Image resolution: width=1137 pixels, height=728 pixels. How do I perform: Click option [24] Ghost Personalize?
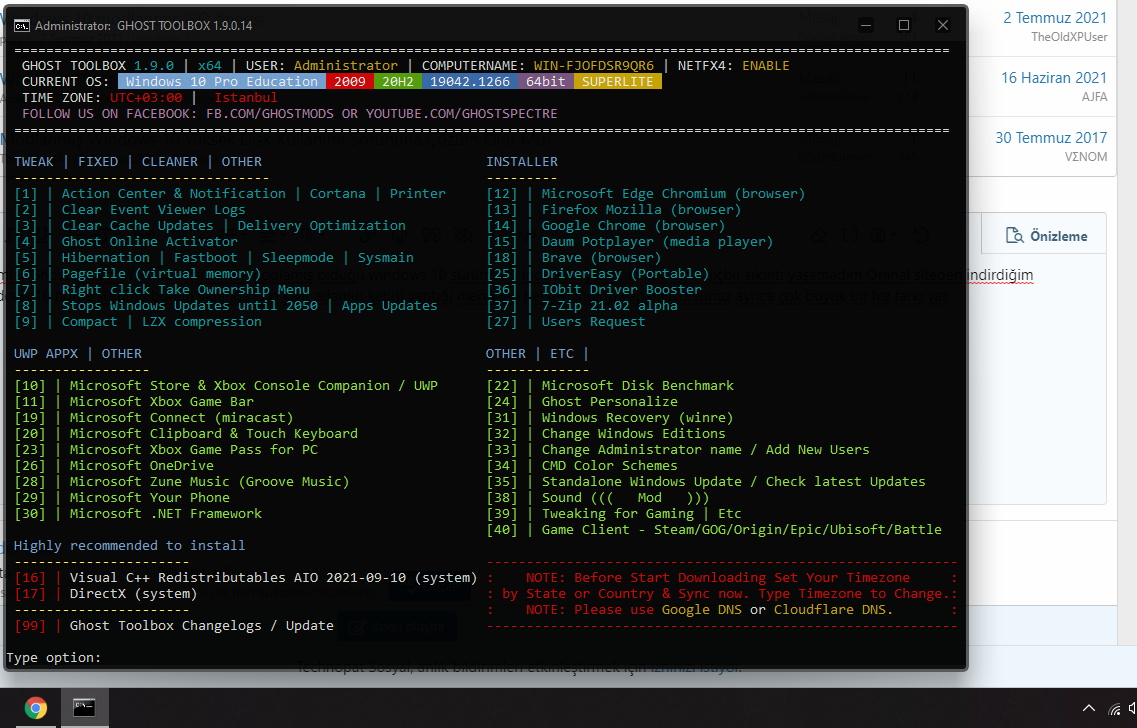pyautogui.click(x=582, y=402)
